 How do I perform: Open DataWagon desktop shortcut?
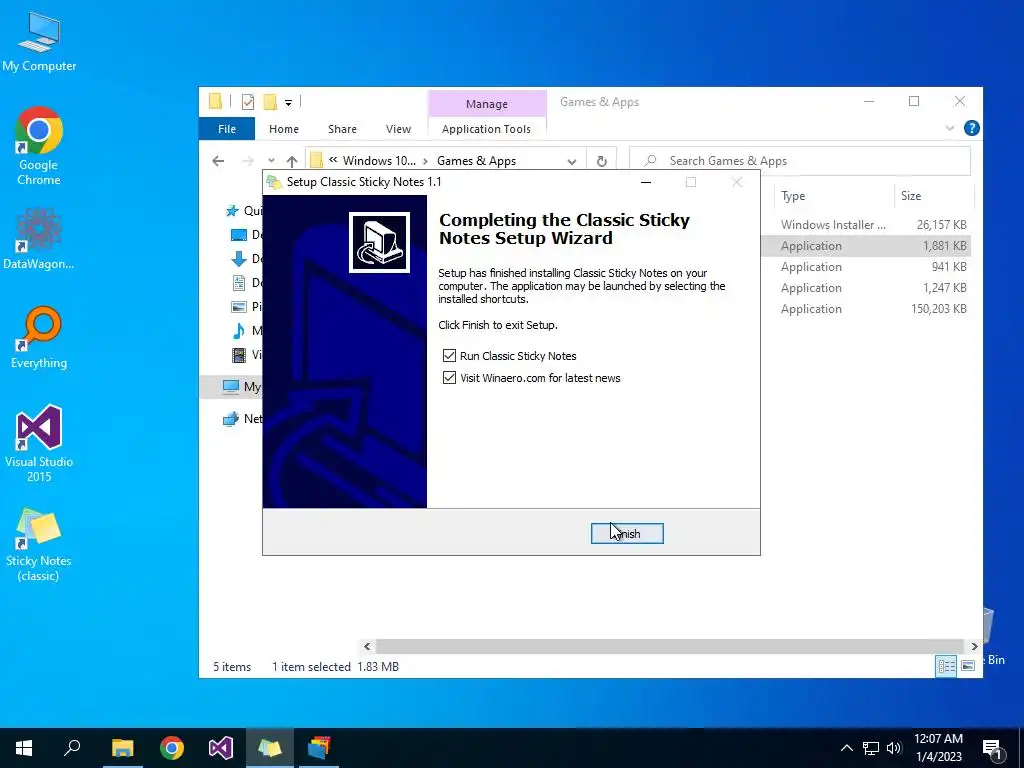[39, 239]
